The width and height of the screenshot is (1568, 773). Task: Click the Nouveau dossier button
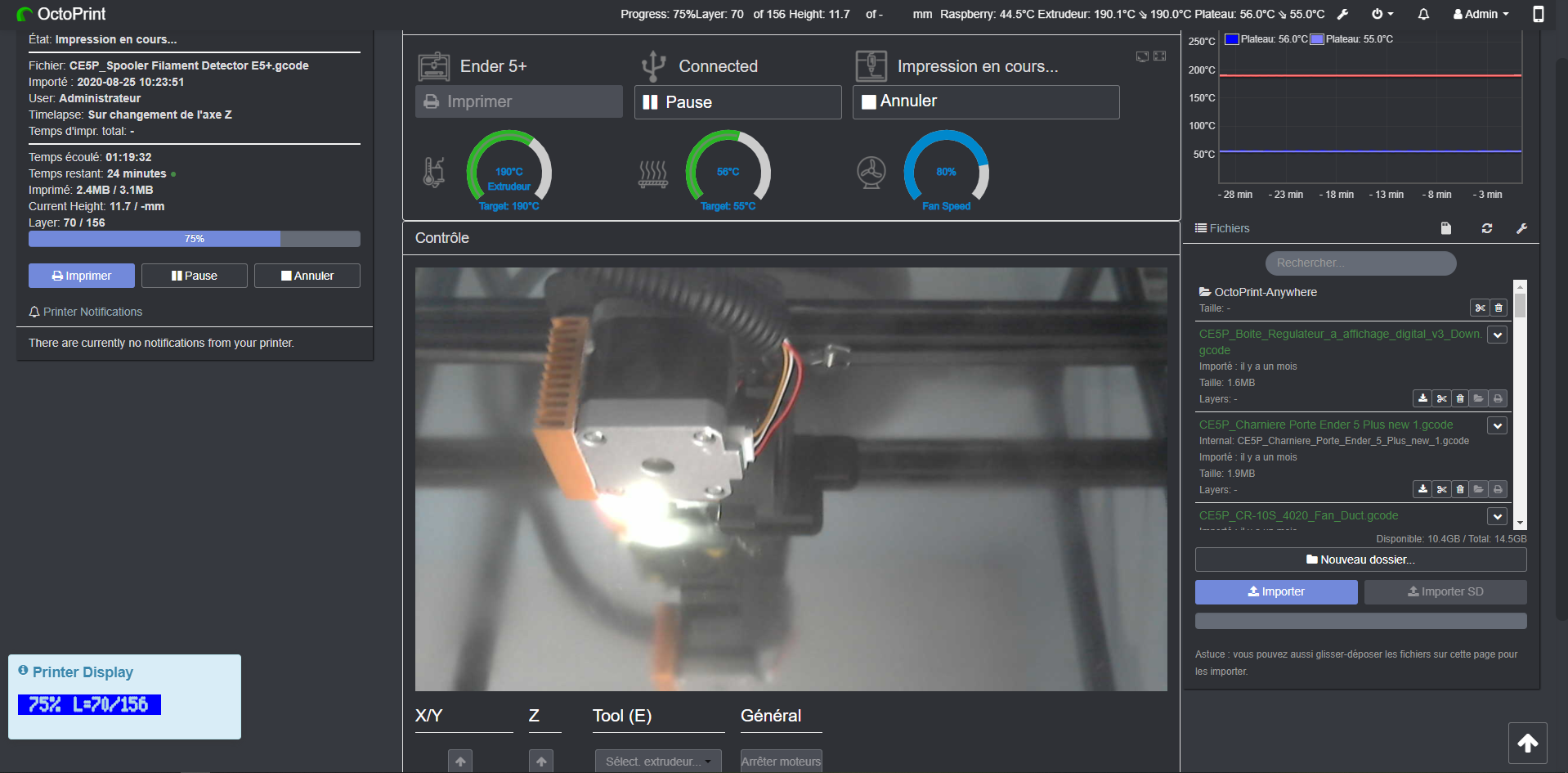tap(1360, 560)
